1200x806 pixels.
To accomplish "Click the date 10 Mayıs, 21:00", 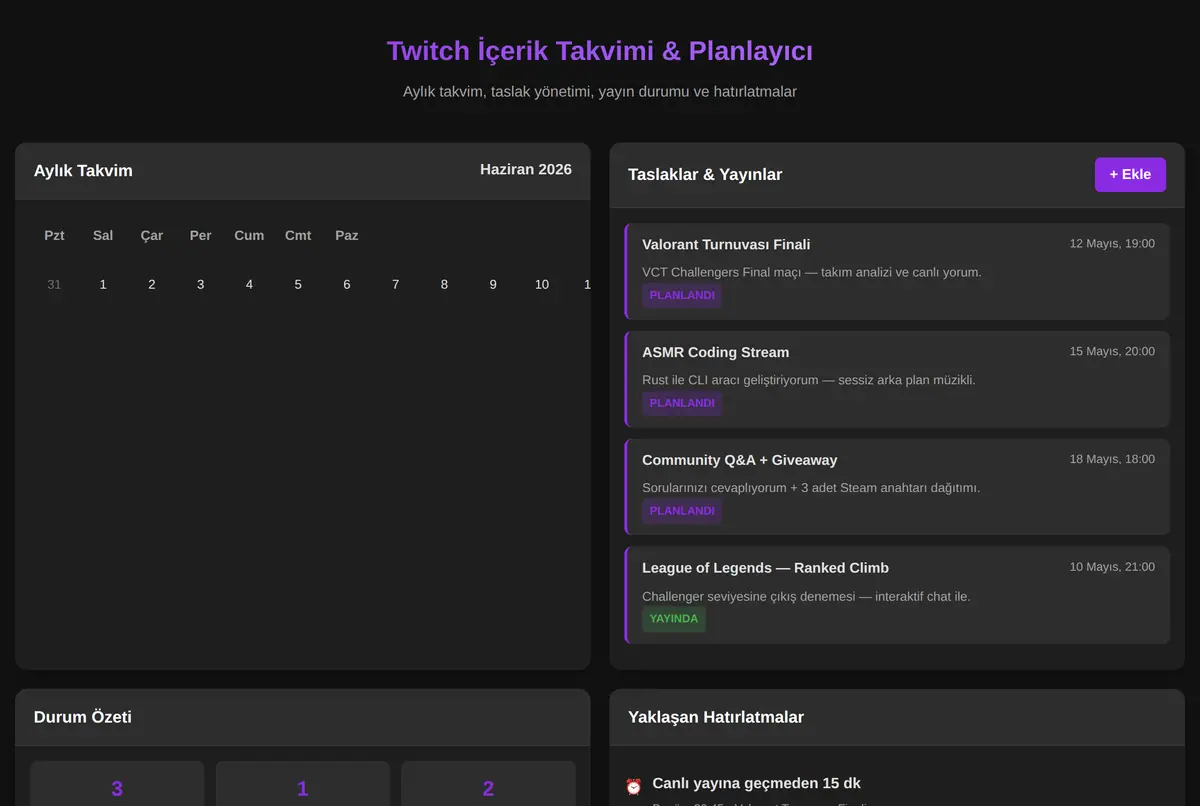I will [1112, 567].
